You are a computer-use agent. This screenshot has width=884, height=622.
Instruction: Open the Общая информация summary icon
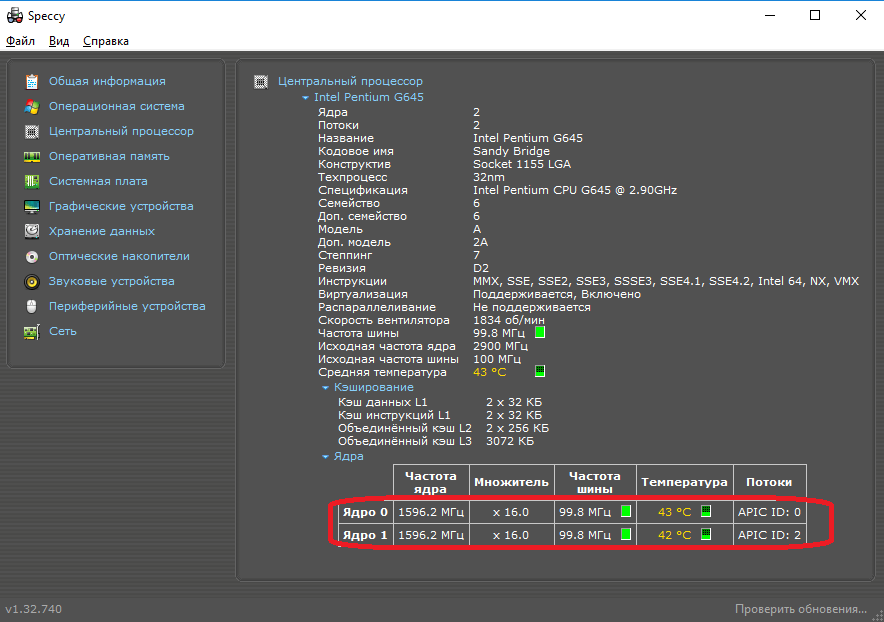point(32,81)
